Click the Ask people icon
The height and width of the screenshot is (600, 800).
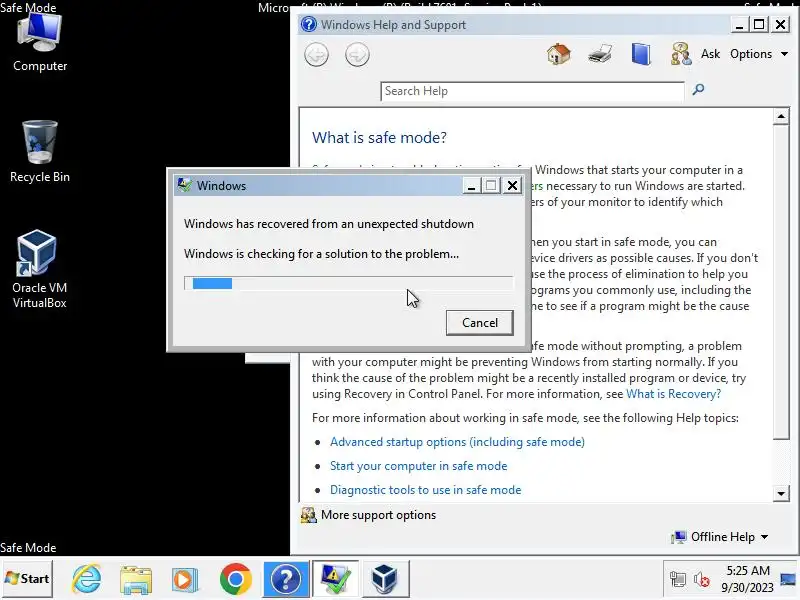(681, 54)
